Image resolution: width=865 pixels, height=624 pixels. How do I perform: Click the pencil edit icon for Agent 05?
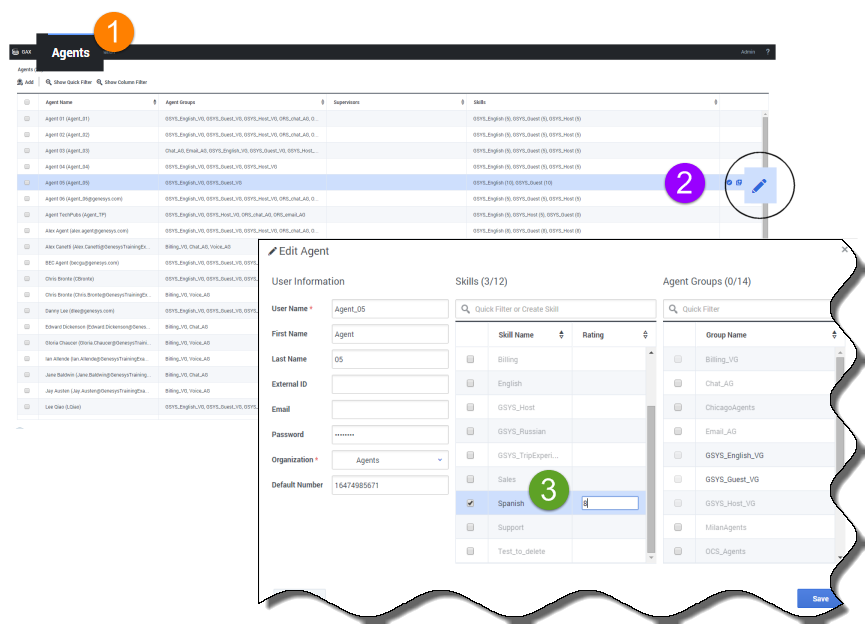coord(759,185)
